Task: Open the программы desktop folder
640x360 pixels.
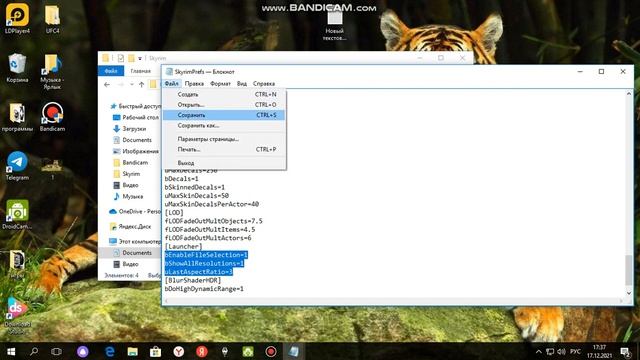Action: click(x=17, y=117)
